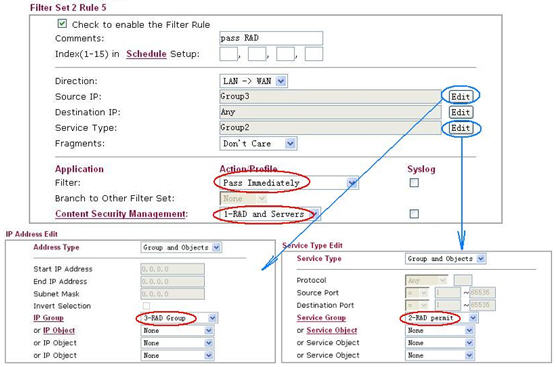Open the Schedule setup link
This screenshot has height=367, width=556.
coord(146,54)
